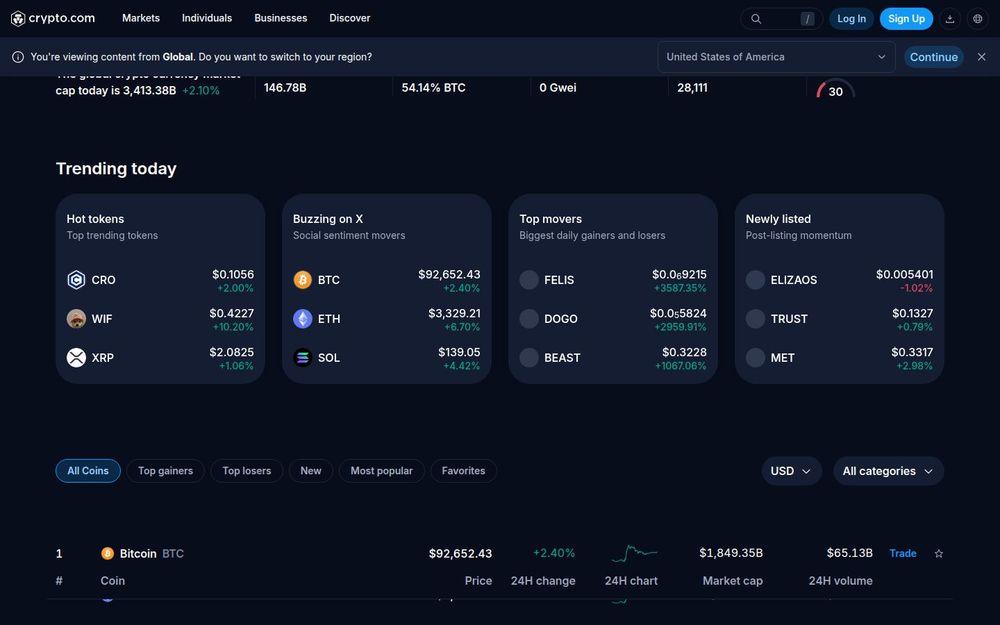Open the Businesses menu
Viewport: 1000px width, 625px height.
[281, 18]
